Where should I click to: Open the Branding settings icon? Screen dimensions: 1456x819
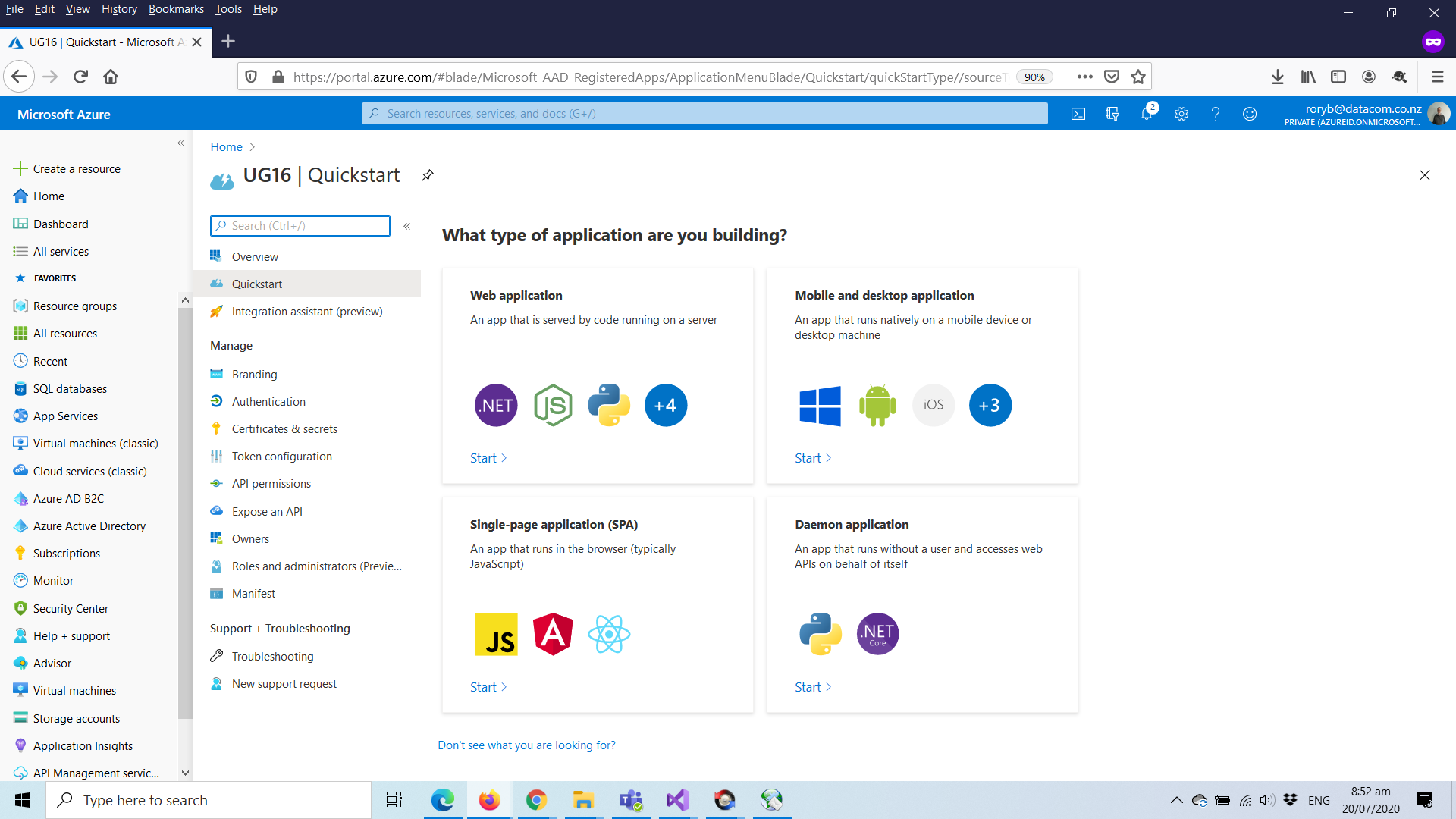[x=218, y=374]
